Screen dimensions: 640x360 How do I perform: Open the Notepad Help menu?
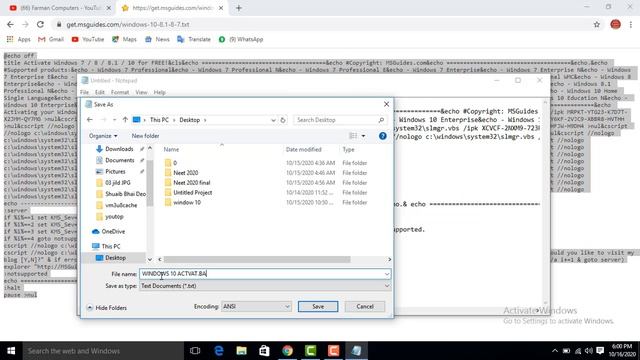point(160,92)
